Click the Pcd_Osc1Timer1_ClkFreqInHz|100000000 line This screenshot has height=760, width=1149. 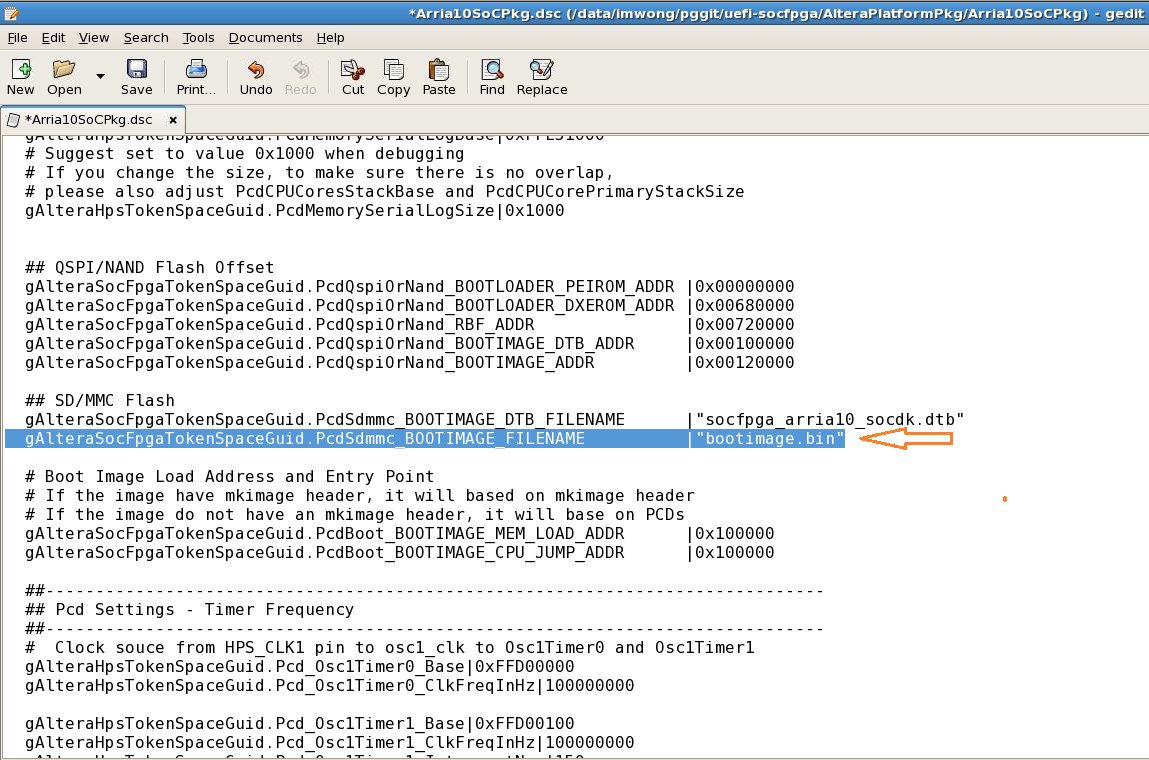[x=330, y=742]
